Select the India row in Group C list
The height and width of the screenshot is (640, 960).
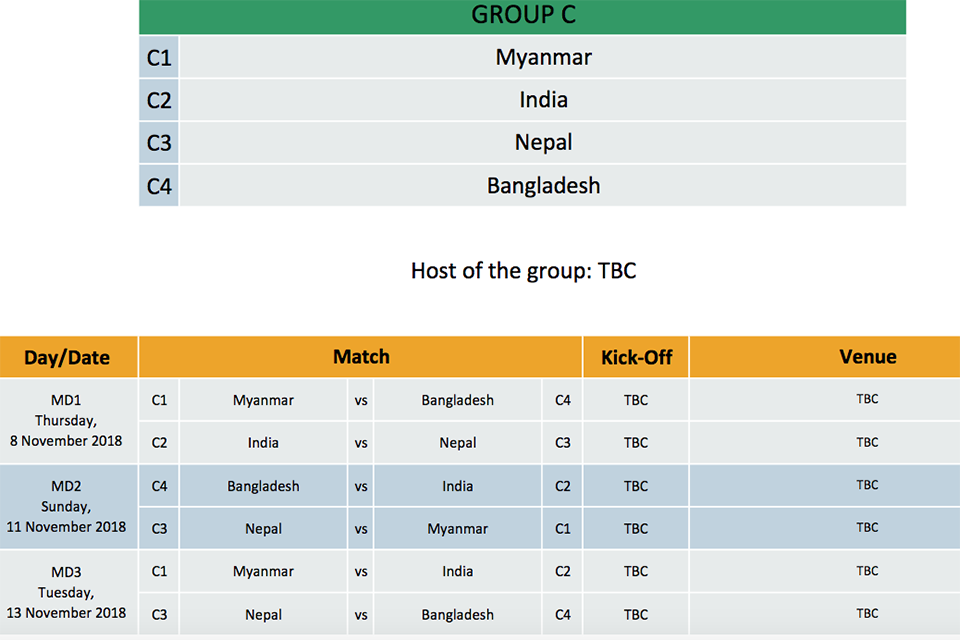click(522, 100)
